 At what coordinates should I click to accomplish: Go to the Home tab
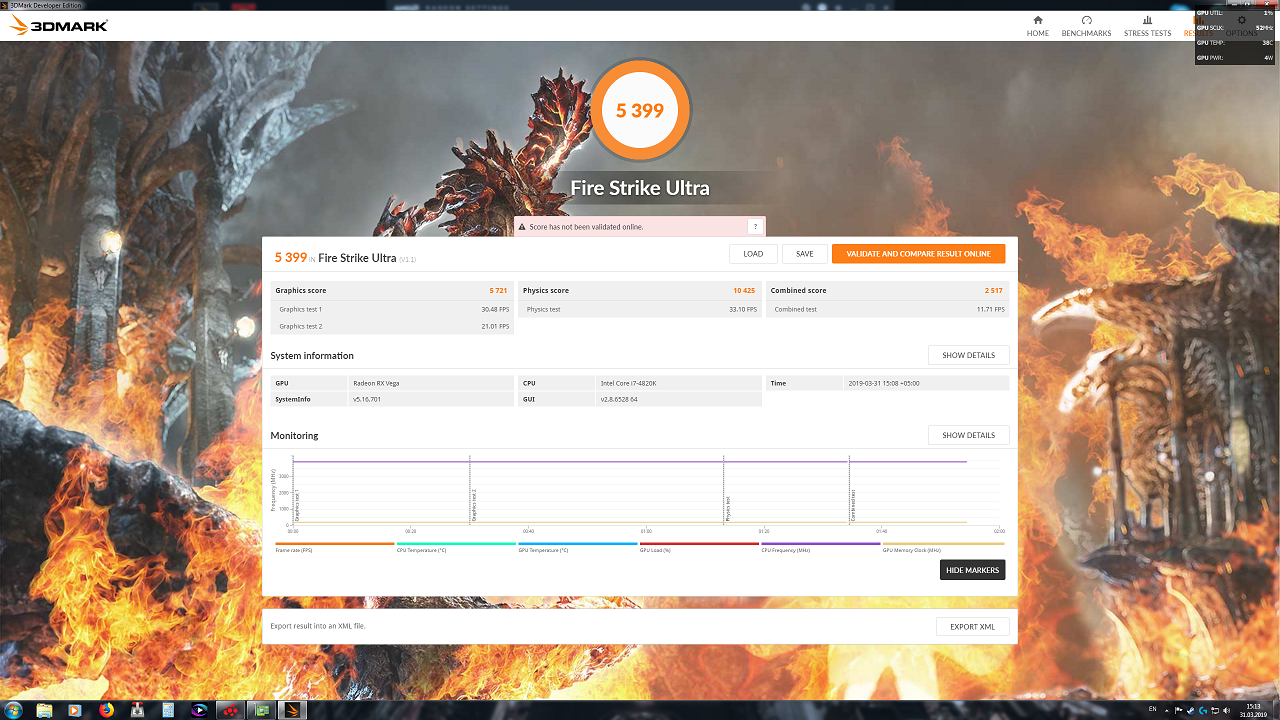point(1038,26)
